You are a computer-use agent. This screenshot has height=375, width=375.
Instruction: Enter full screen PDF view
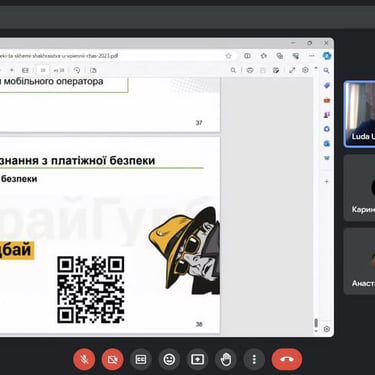(x=292, y=70)
